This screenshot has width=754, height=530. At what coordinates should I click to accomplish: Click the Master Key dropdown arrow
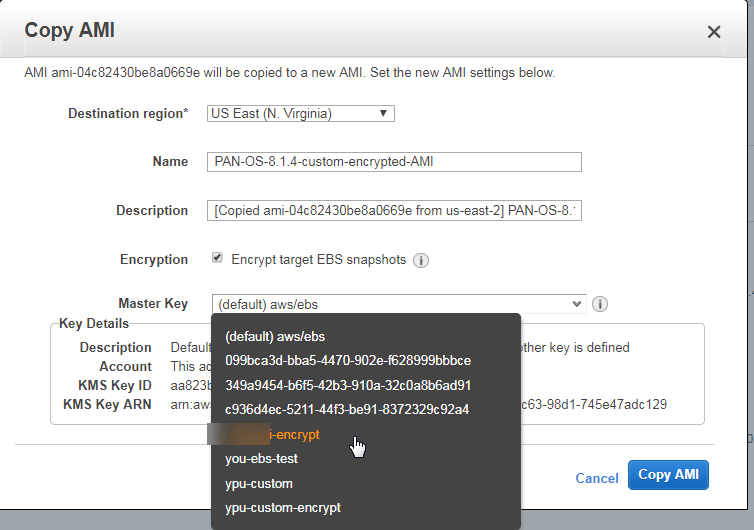(x=577, y=304)
